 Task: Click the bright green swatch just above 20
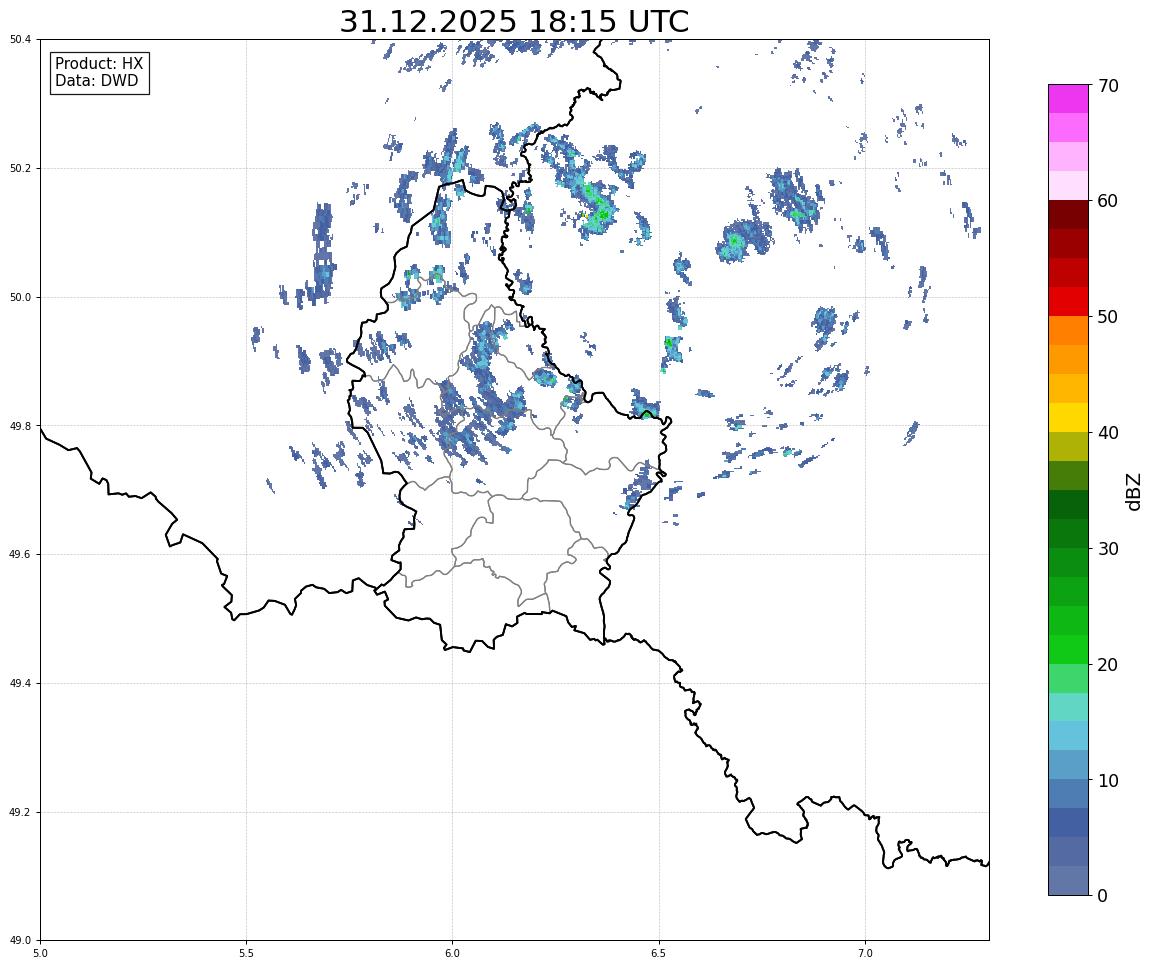(x=1068, y=649)
